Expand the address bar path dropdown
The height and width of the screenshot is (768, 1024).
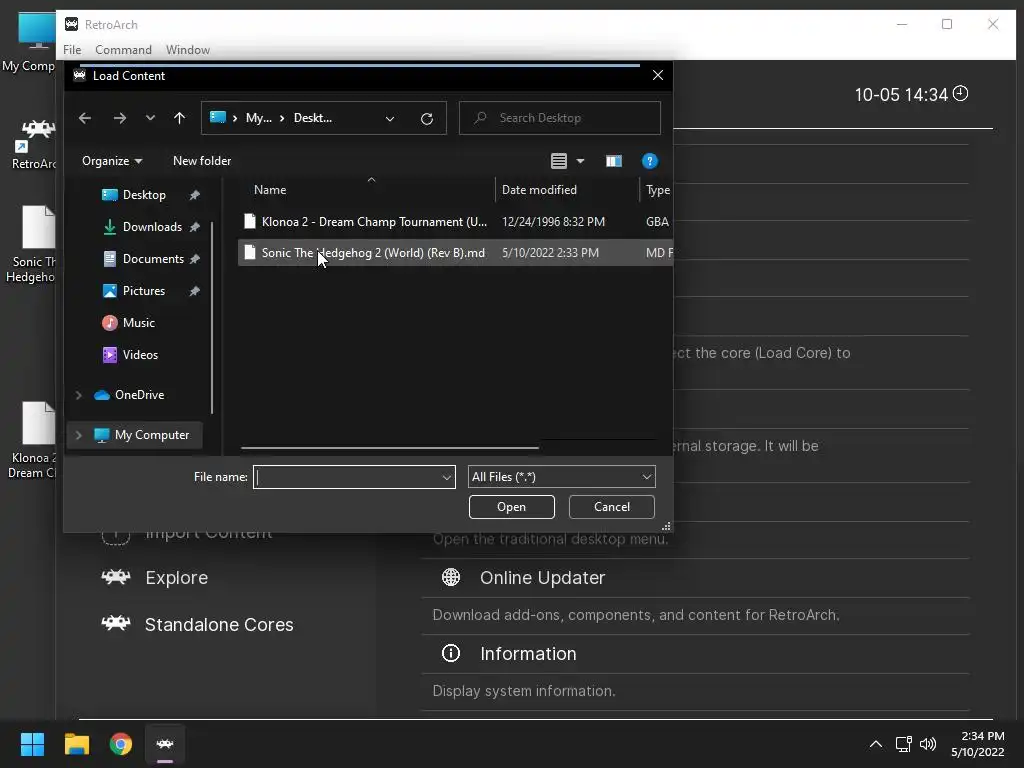pos(390,118)
